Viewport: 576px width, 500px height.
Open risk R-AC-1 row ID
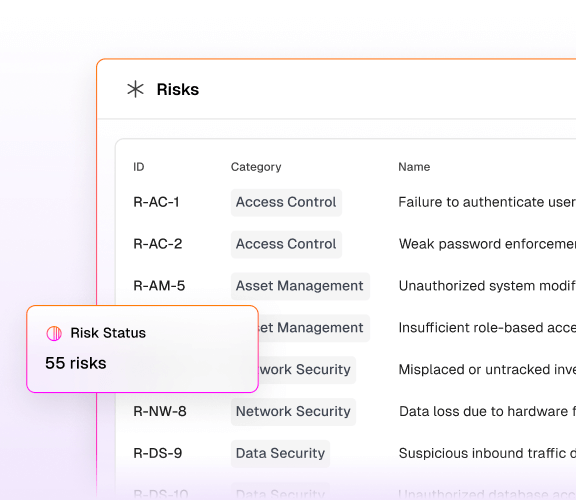tap(156, 202)
